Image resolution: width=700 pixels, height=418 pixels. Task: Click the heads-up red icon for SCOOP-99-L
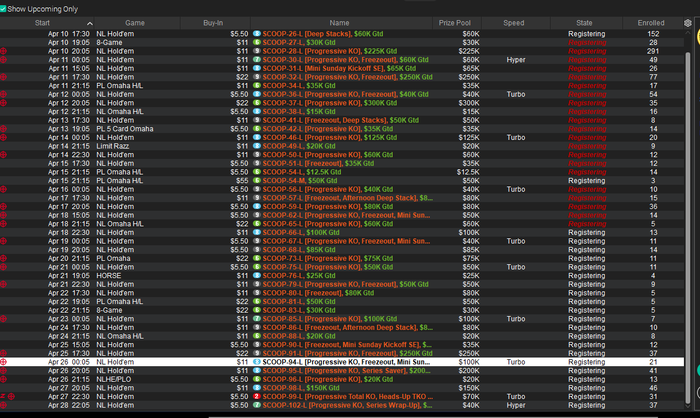click(257, 397)
